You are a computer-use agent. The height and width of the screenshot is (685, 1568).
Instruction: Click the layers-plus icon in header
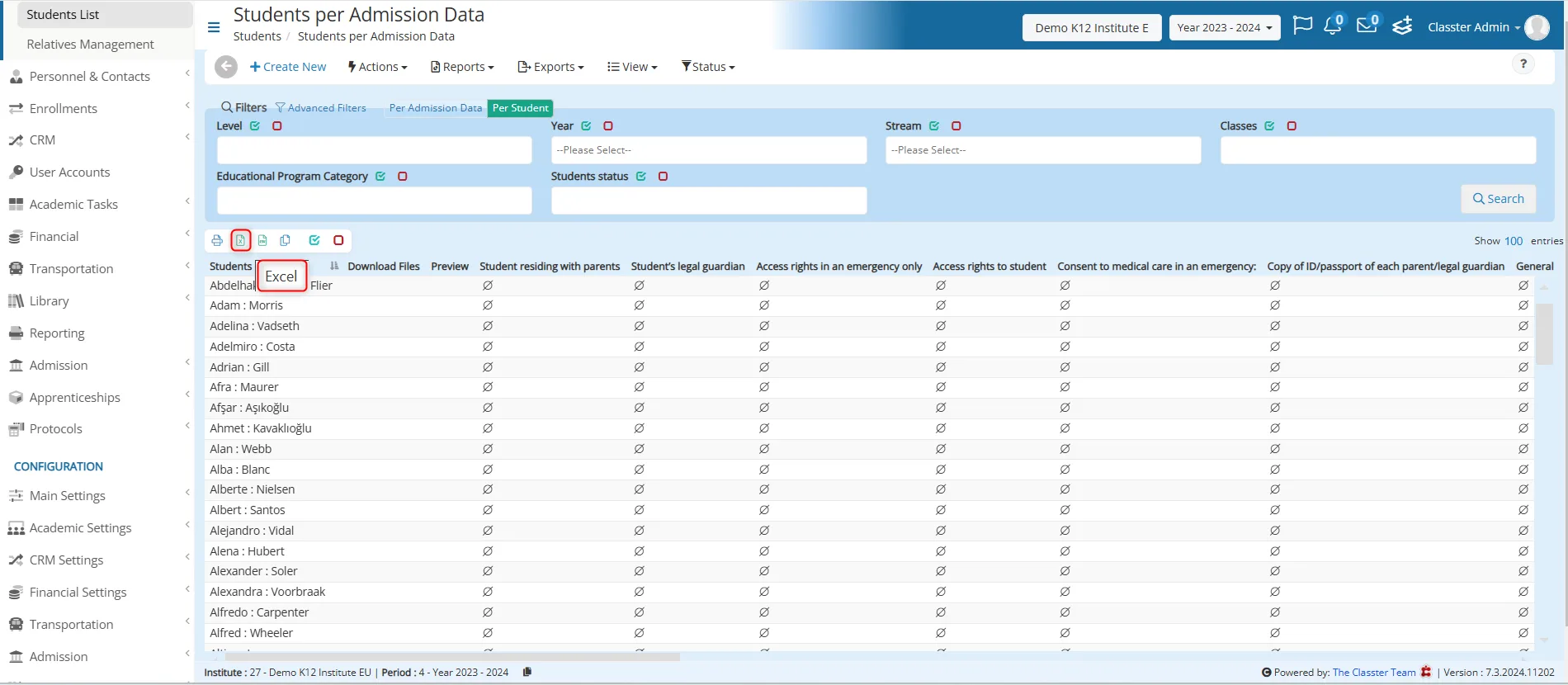pos(1402,26)
